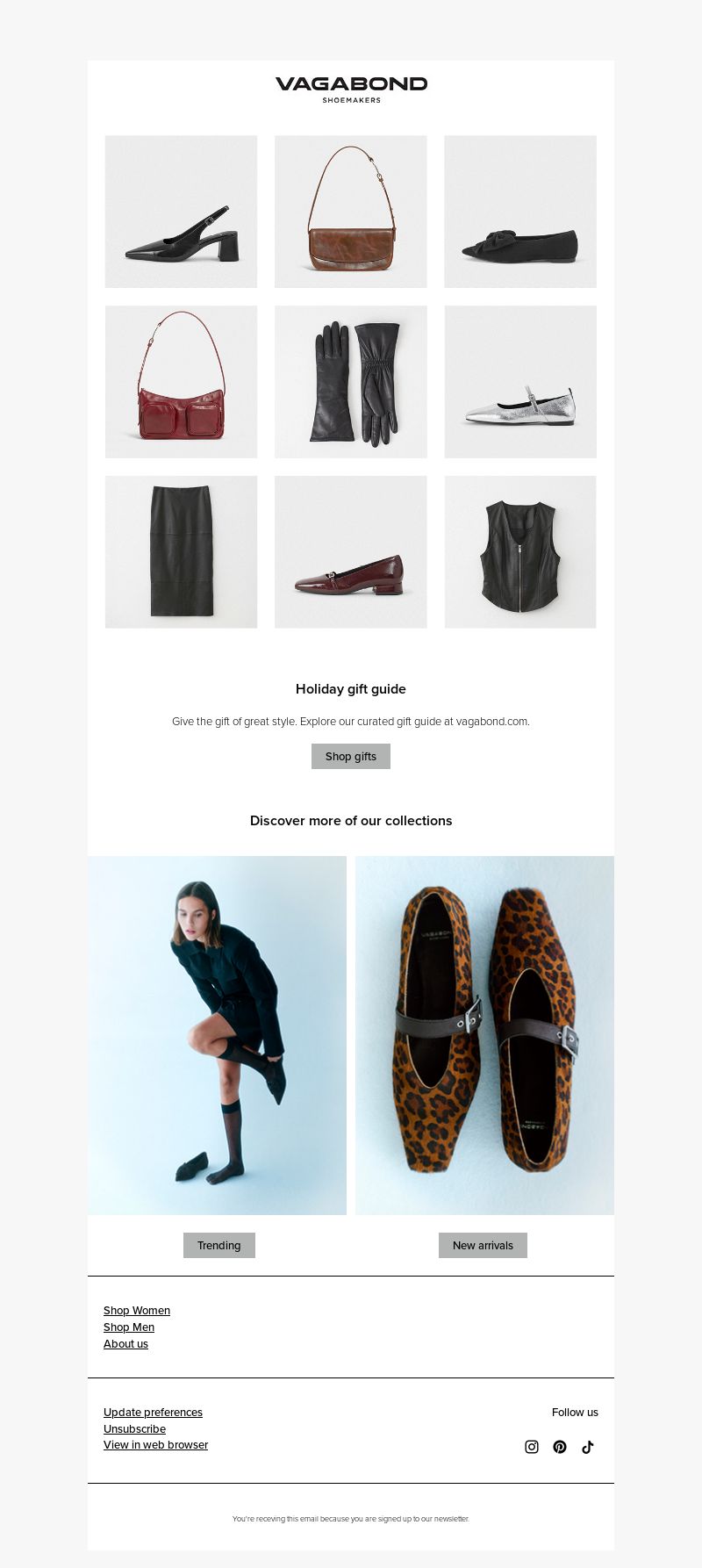The width and height of the screenshot is (702, 1568).
Task: Click the Vagabond Shoemakers logo
Action: coord(351,90)
